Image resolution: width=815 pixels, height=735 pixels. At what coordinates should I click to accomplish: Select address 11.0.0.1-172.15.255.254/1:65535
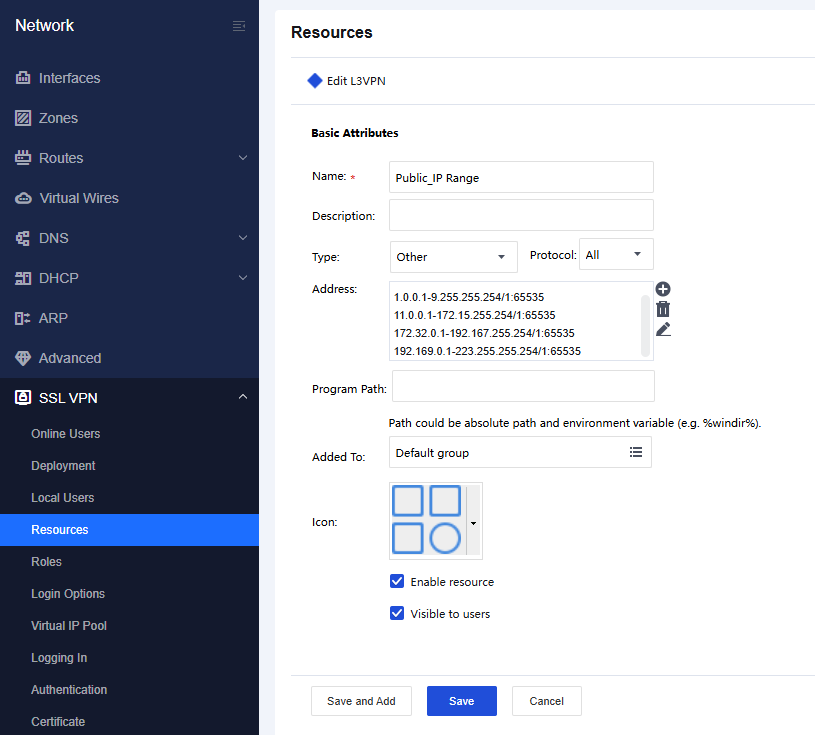pyautogui.click(x=475, y=315)
